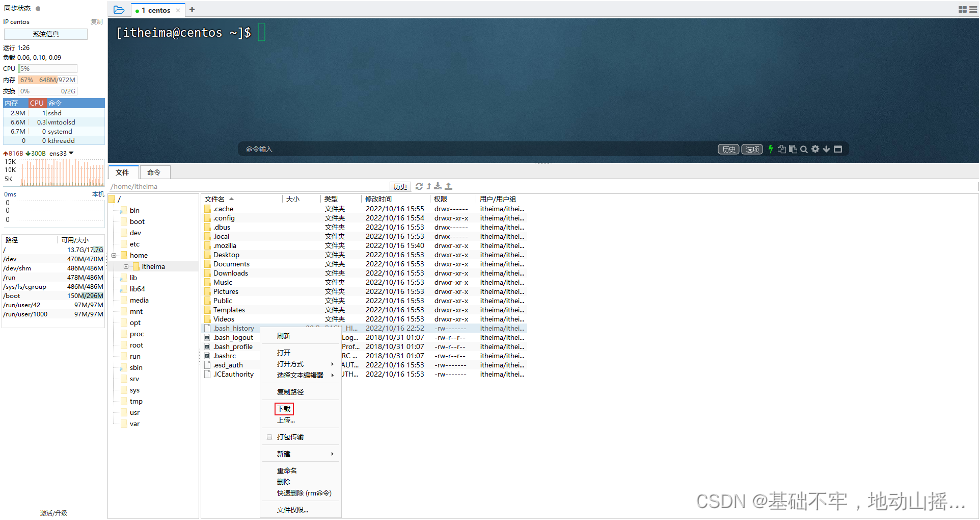Click the down-arrow icon in terminal toolbar

(826, 149)
